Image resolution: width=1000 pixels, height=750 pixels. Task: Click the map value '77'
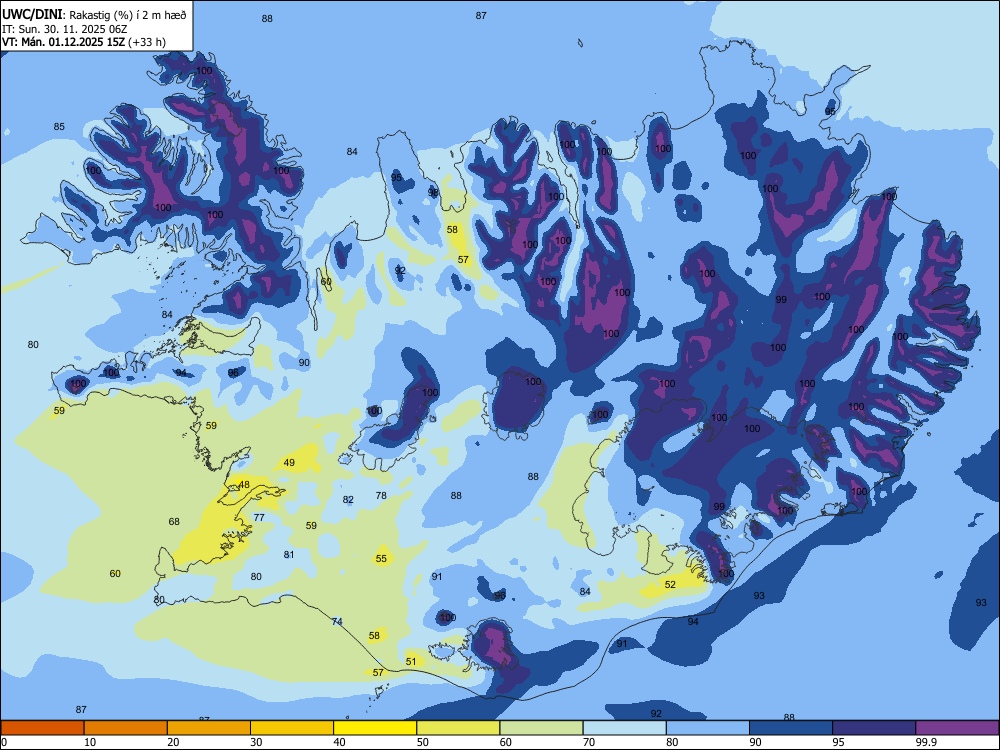coord(258,517)
